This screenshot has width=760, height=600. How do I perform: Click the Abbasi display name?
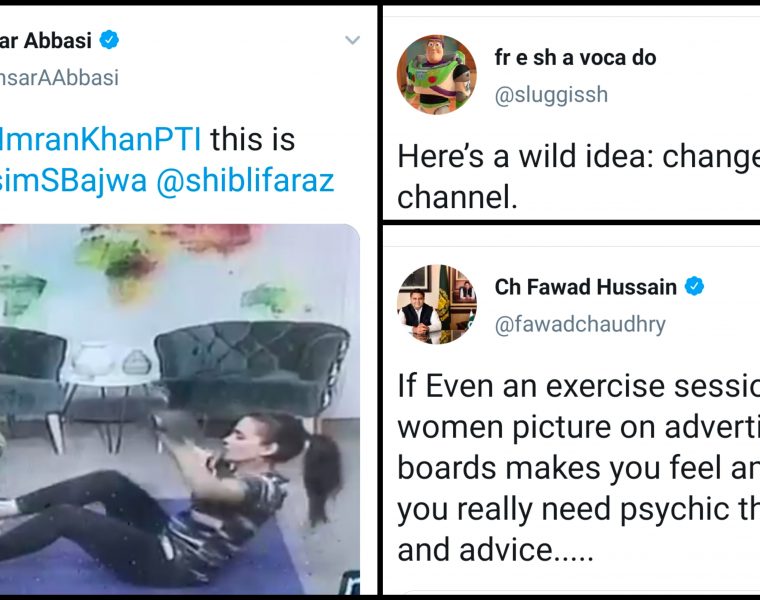click(46, 40)
